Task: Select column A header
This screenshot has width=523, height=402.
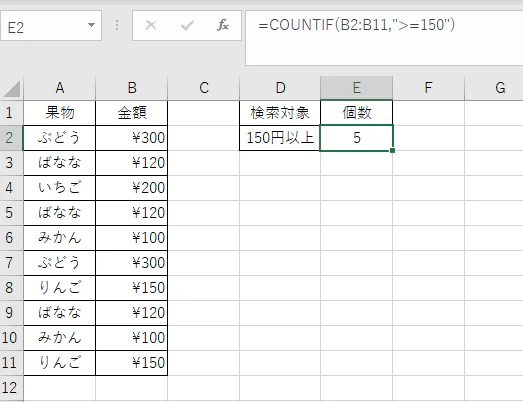Action: [60, 88]
